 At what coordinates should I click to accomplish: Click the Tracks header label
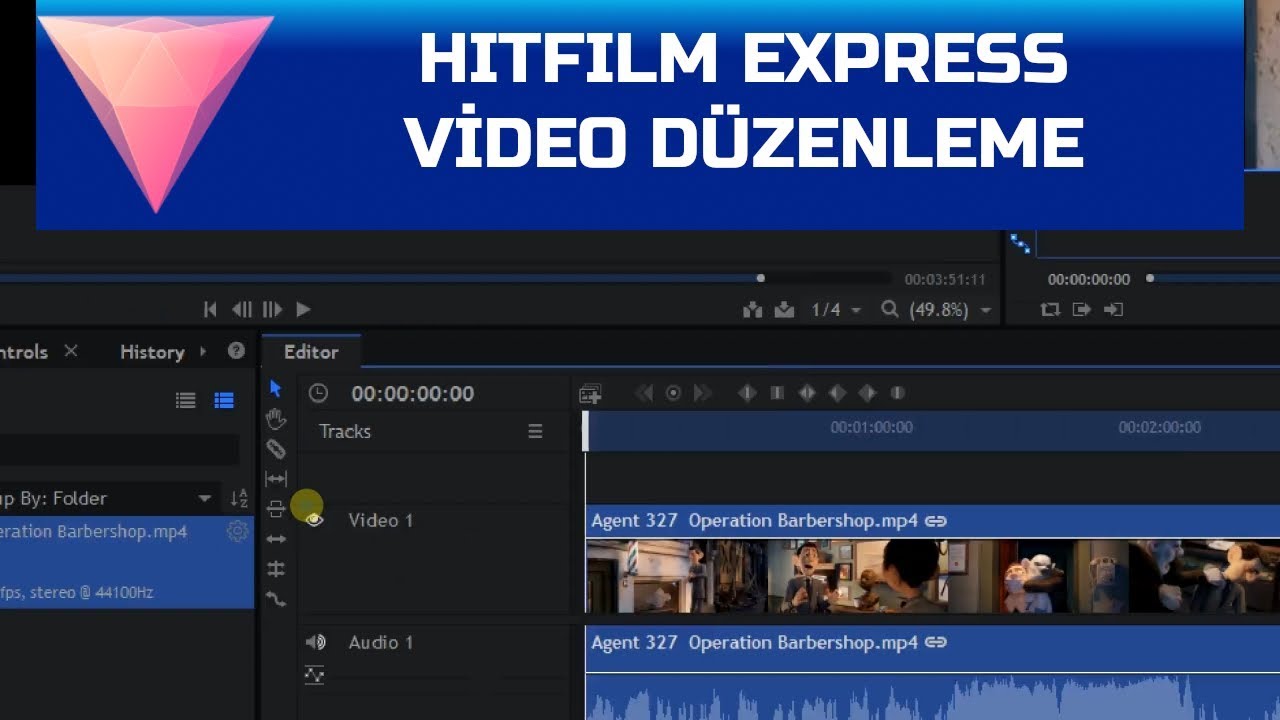coord(345,431)
